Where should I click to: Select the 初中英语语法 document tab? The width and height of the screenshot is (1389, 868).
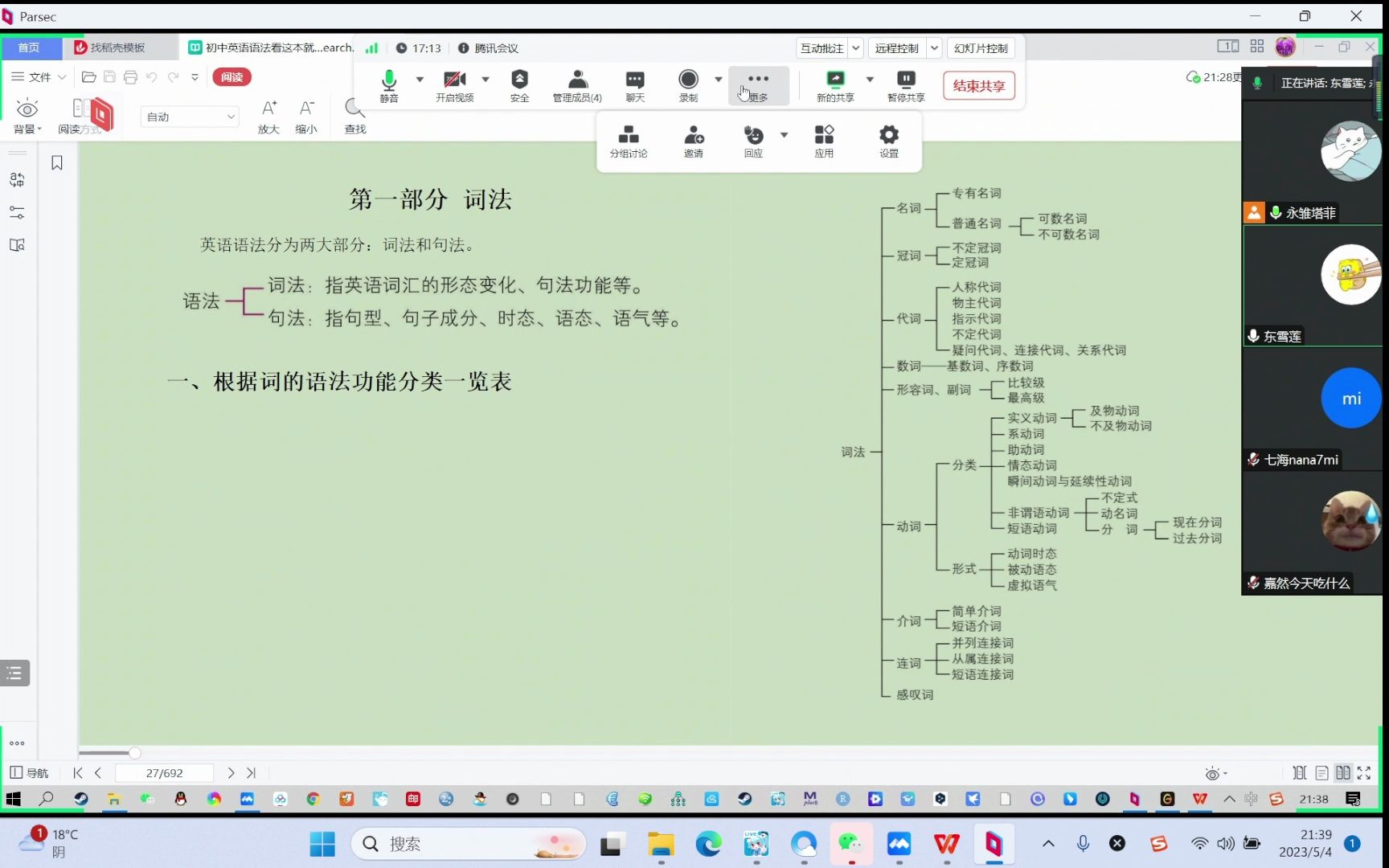[271, 47]
